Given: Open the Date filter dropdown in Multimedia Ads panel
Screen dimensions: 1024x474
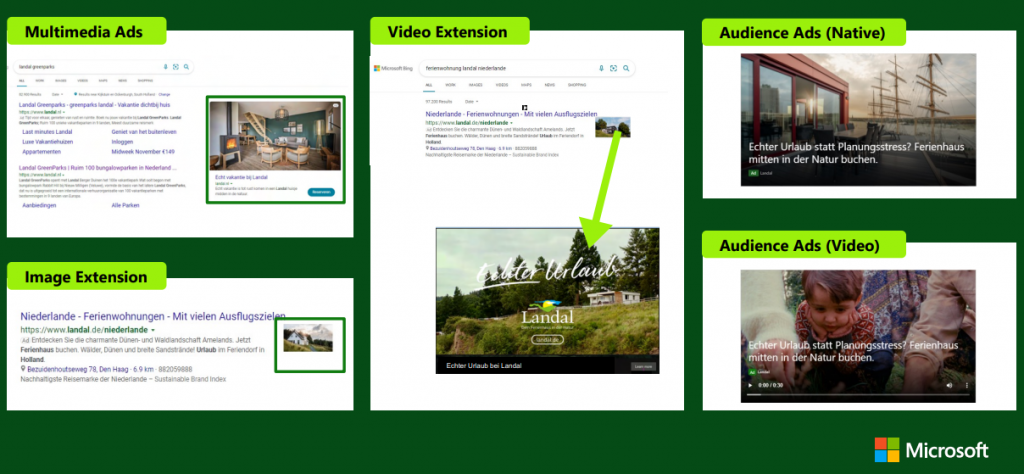Looking at the screenshot, I should coord(57,95).
